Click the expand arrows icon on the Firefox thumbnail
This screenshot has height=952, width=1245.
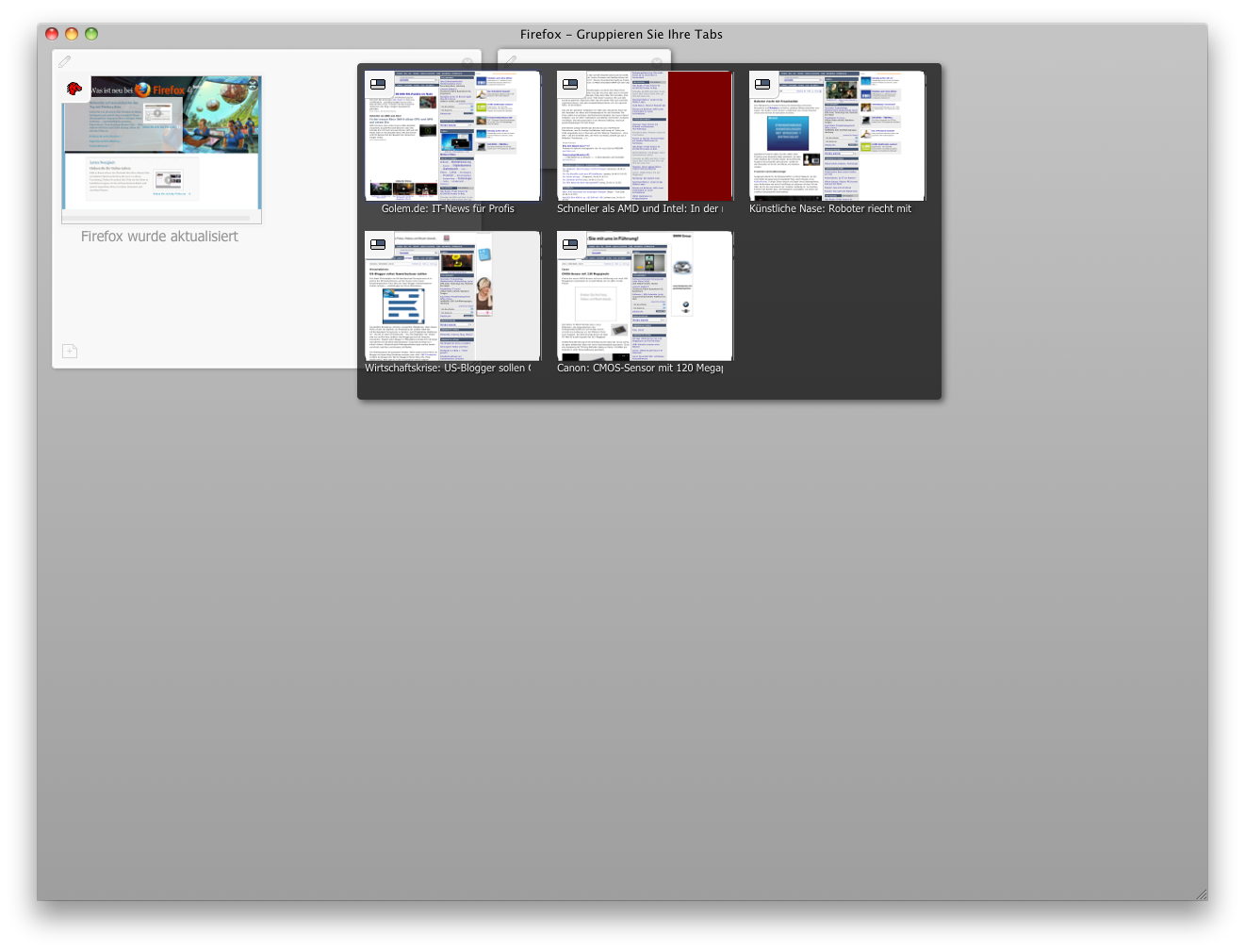(x=253, y=85)
